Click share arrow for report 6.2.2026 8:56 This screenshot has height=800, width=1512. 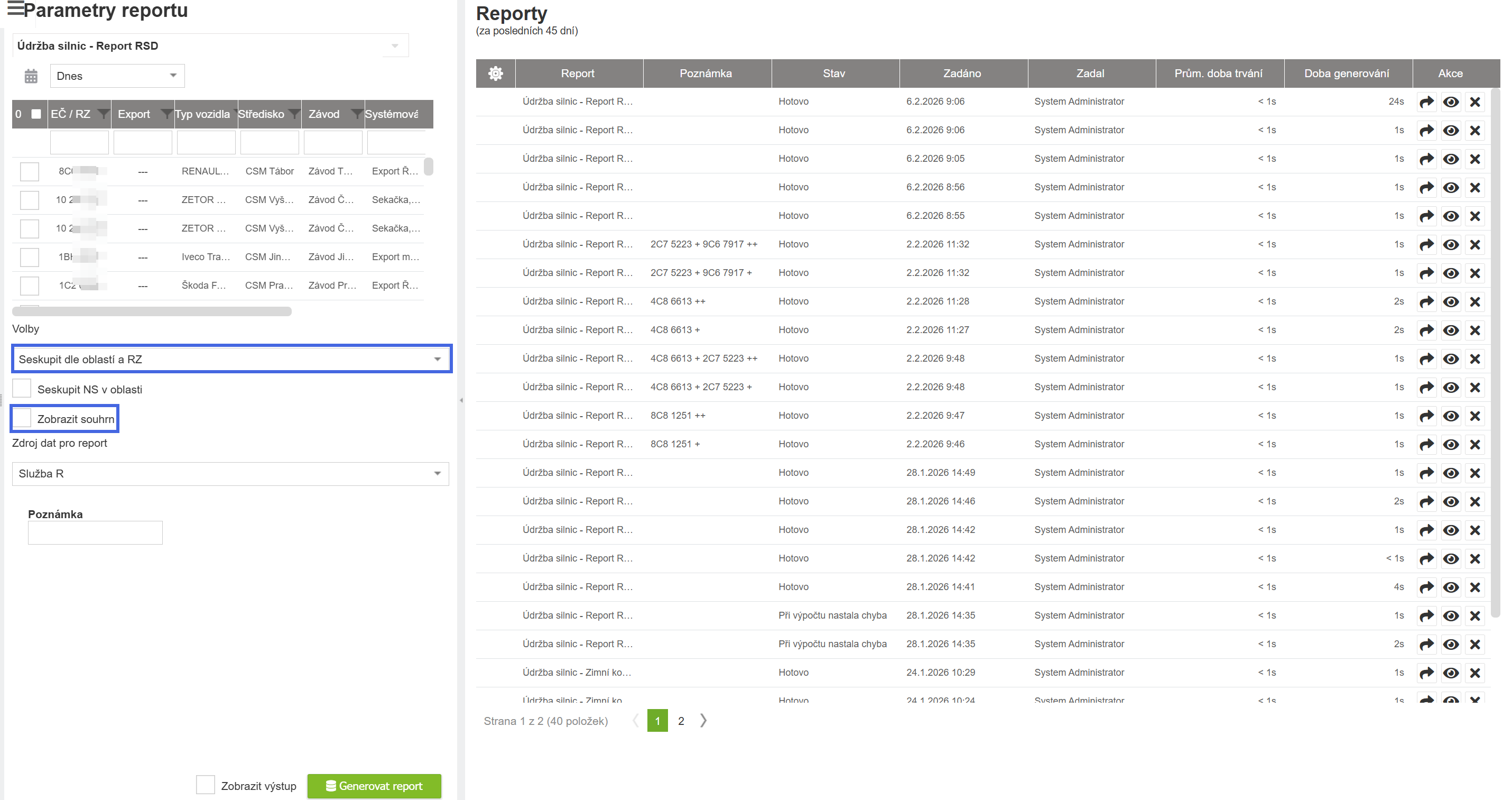tap(1426, 187)
